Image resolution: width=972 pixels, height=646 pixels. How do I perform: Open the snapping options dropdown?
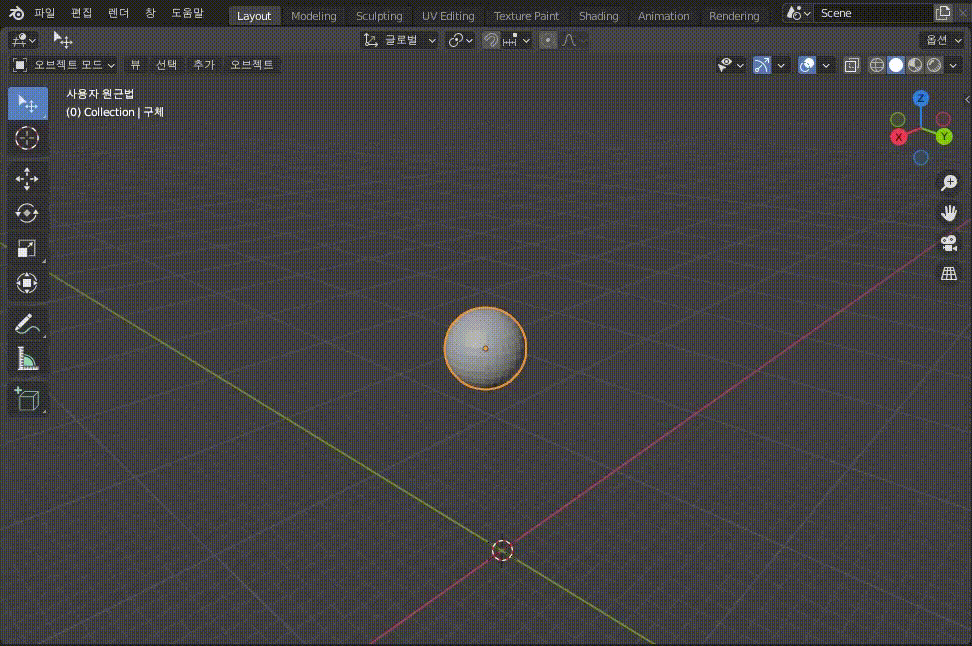point(516,40)
